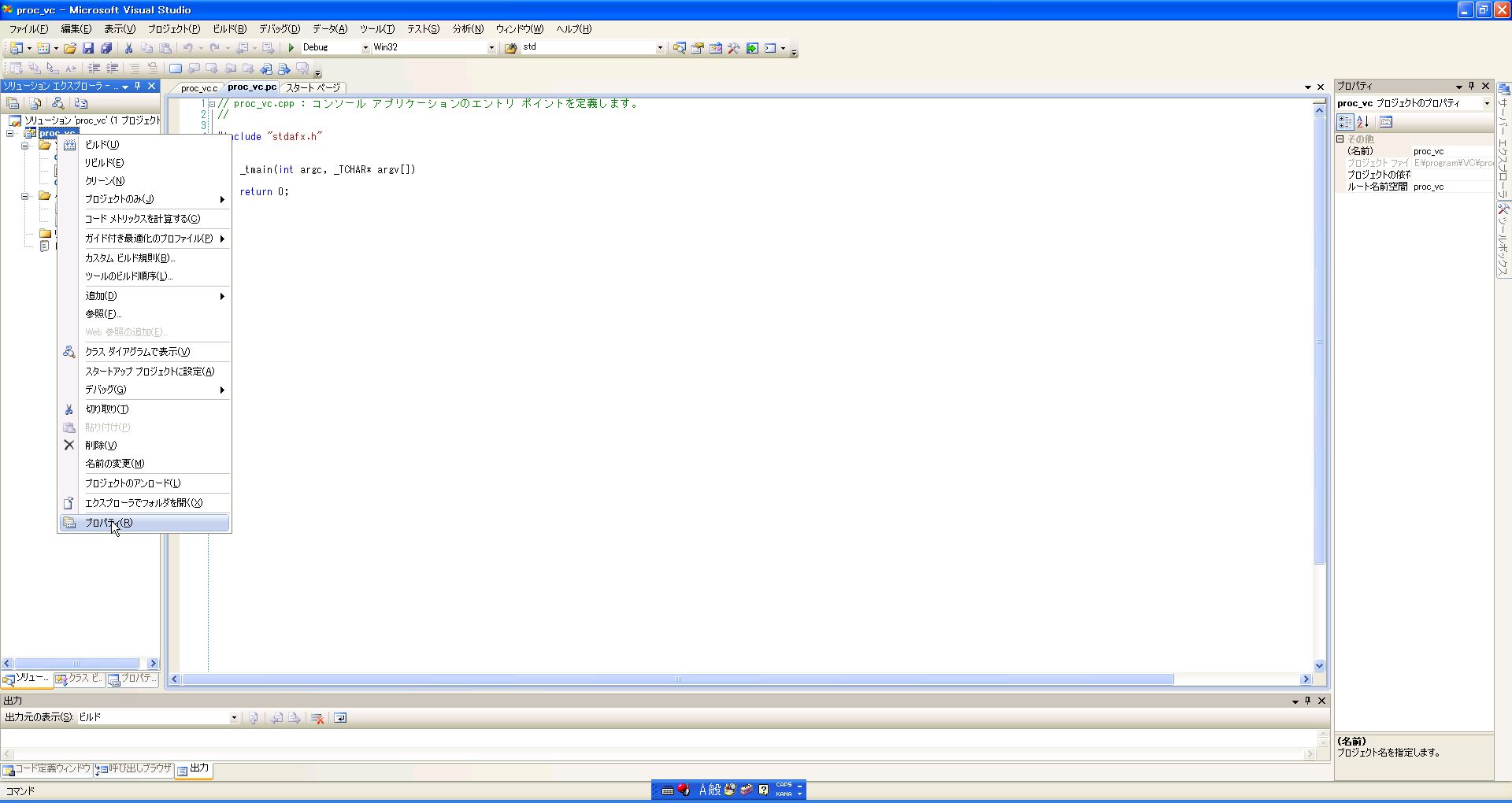Open the 追加(D) submenu

pyautogui.click(x=145, y=296)
